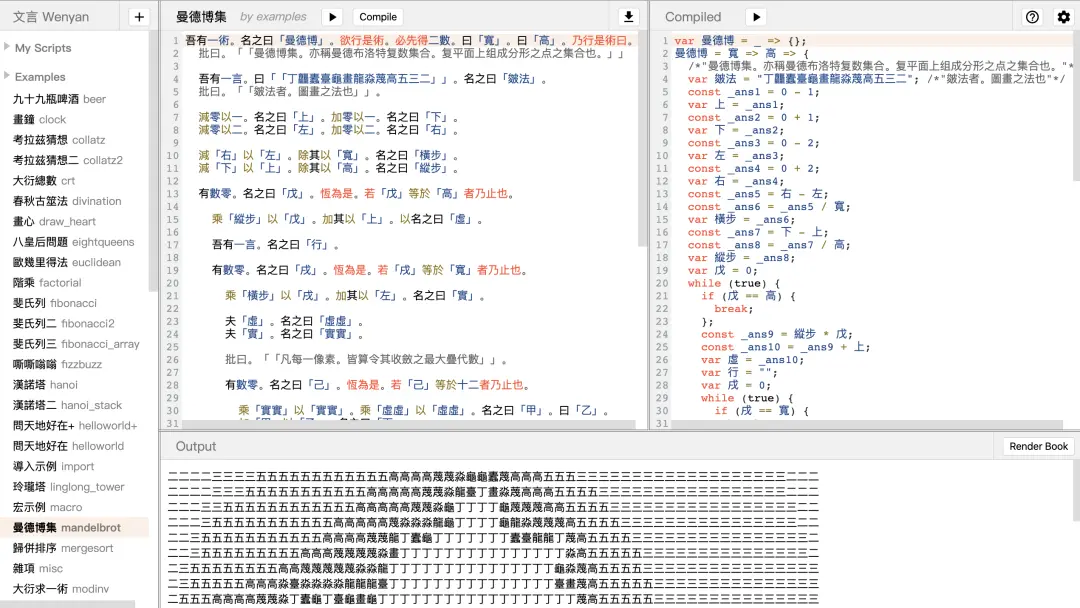1080x608 pixels.
Task: Select the mandelbrot example
Action: coord(74,527)
